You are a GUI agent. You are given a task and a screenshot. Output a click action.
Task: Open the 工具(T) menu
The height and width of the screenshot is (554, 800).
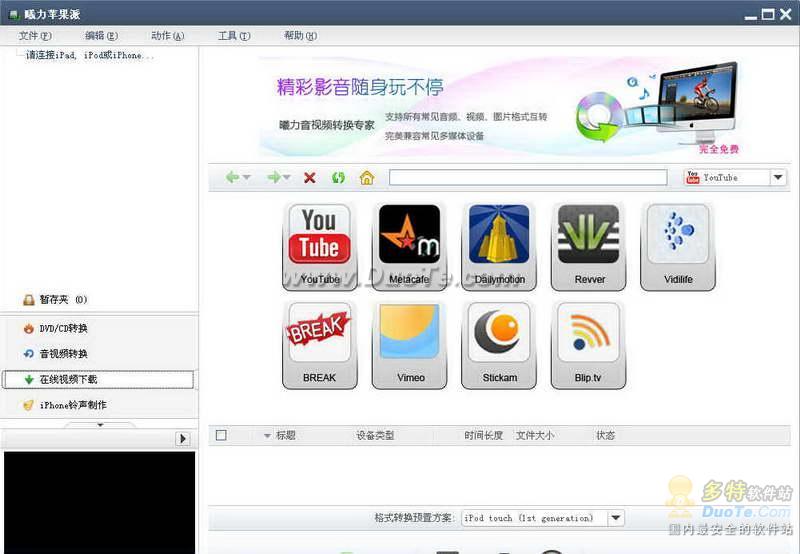coord(234,36)
